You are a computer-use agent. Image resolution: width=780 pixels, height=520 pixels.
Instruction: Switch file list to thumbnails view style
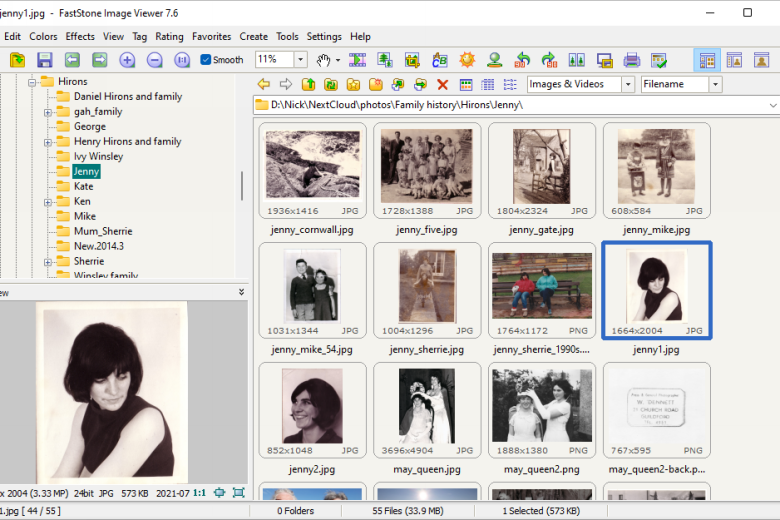(x=466, y=84)
